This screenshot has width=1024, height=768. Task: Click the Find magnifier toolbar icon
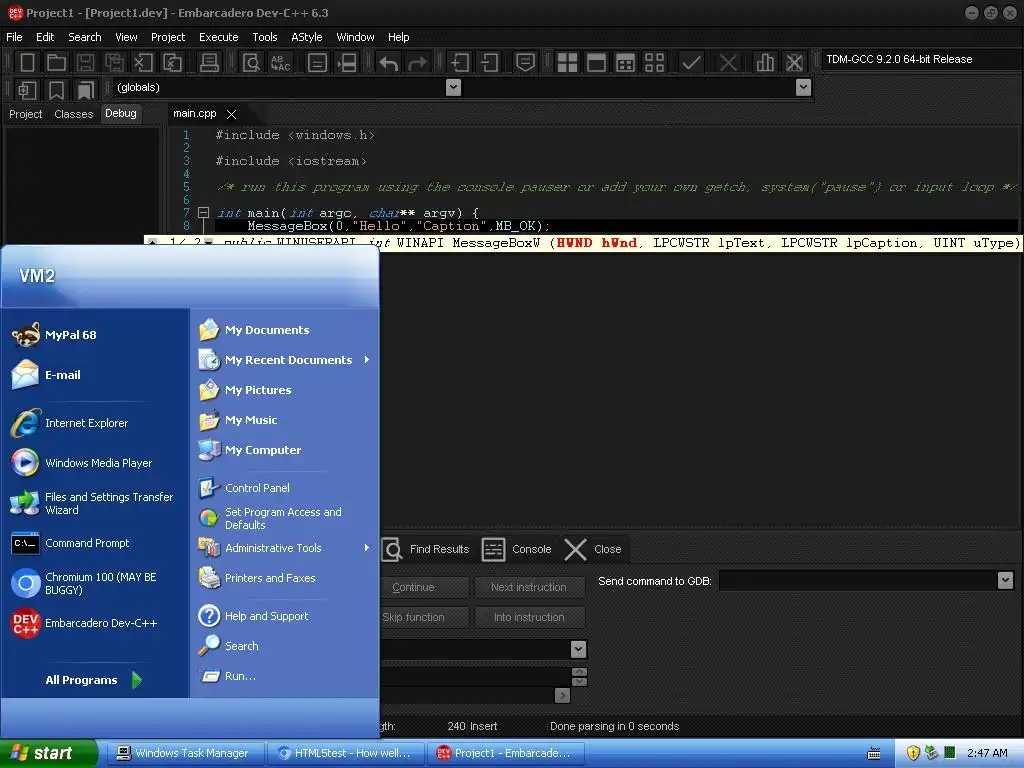click(251, 63)
